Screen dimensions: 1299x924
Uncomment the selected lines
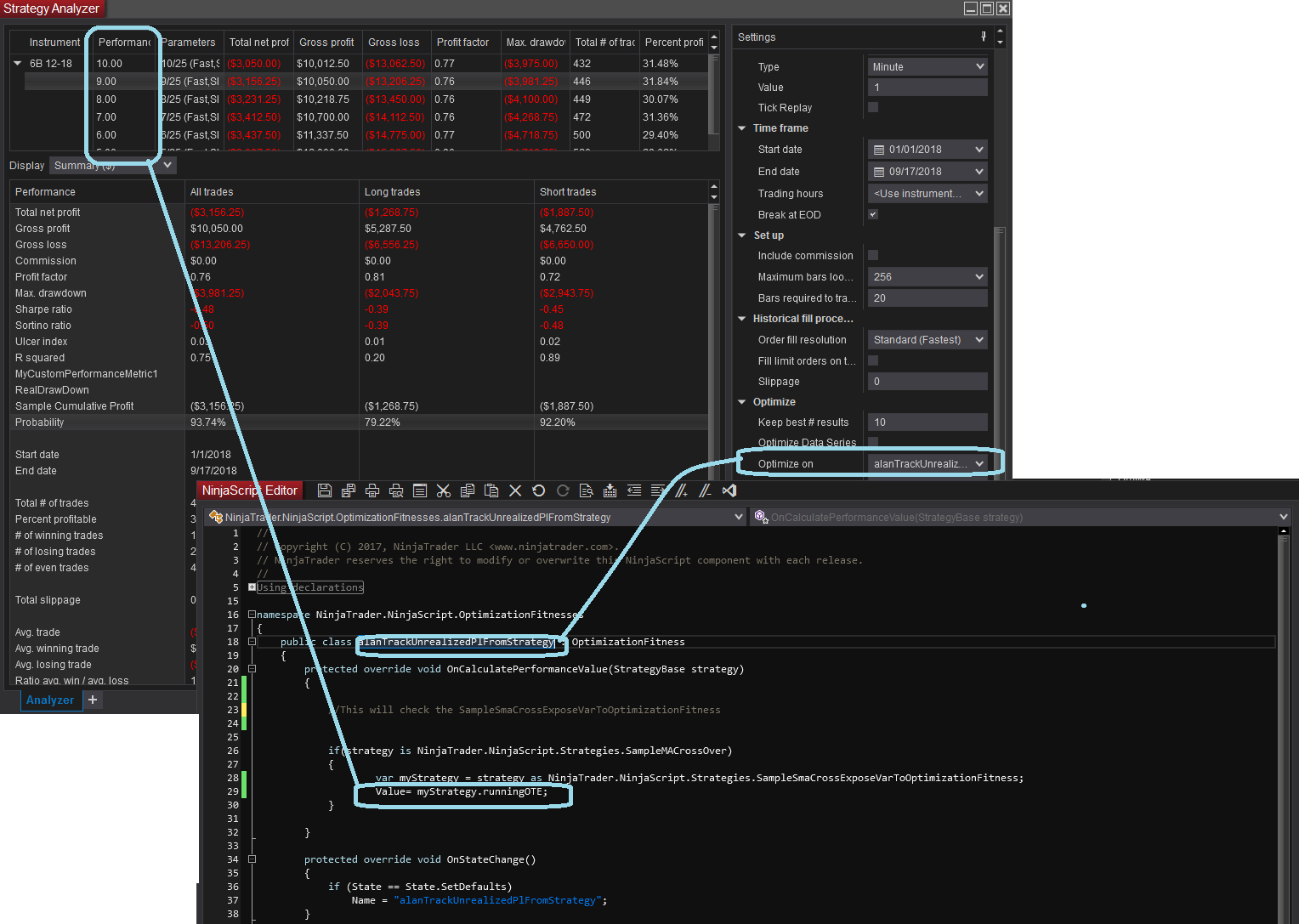point(706,490)
